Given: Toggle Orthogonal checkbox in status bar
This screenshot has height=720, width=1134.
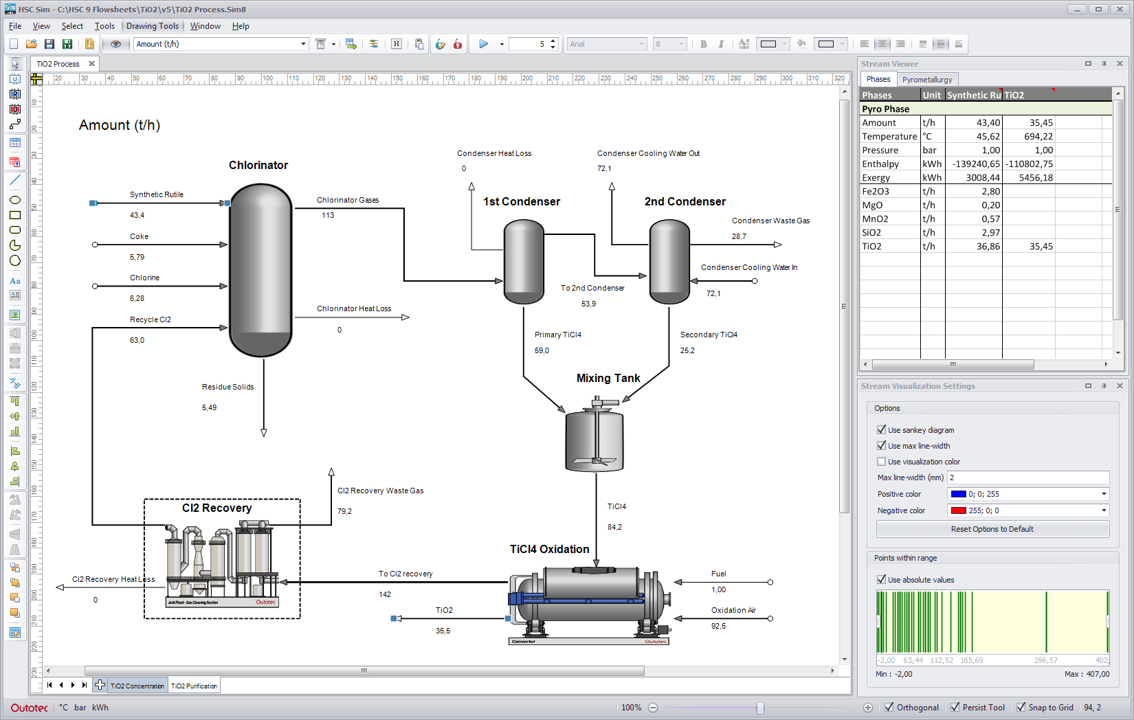Looking at the screenshot, I should [x=890, y=707].
